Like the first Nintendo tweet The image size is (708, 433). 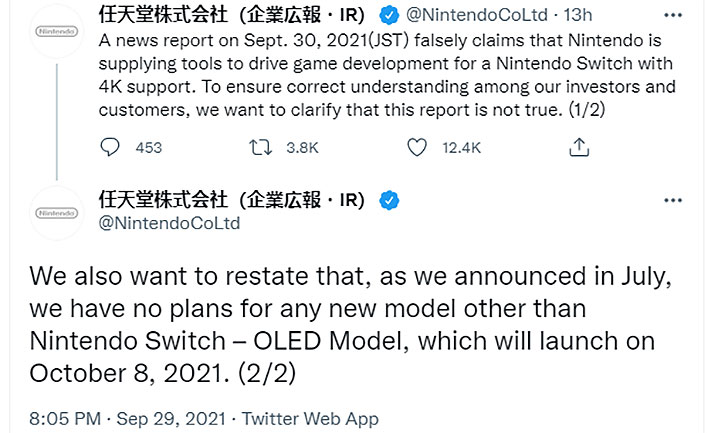tap(417, 147)
